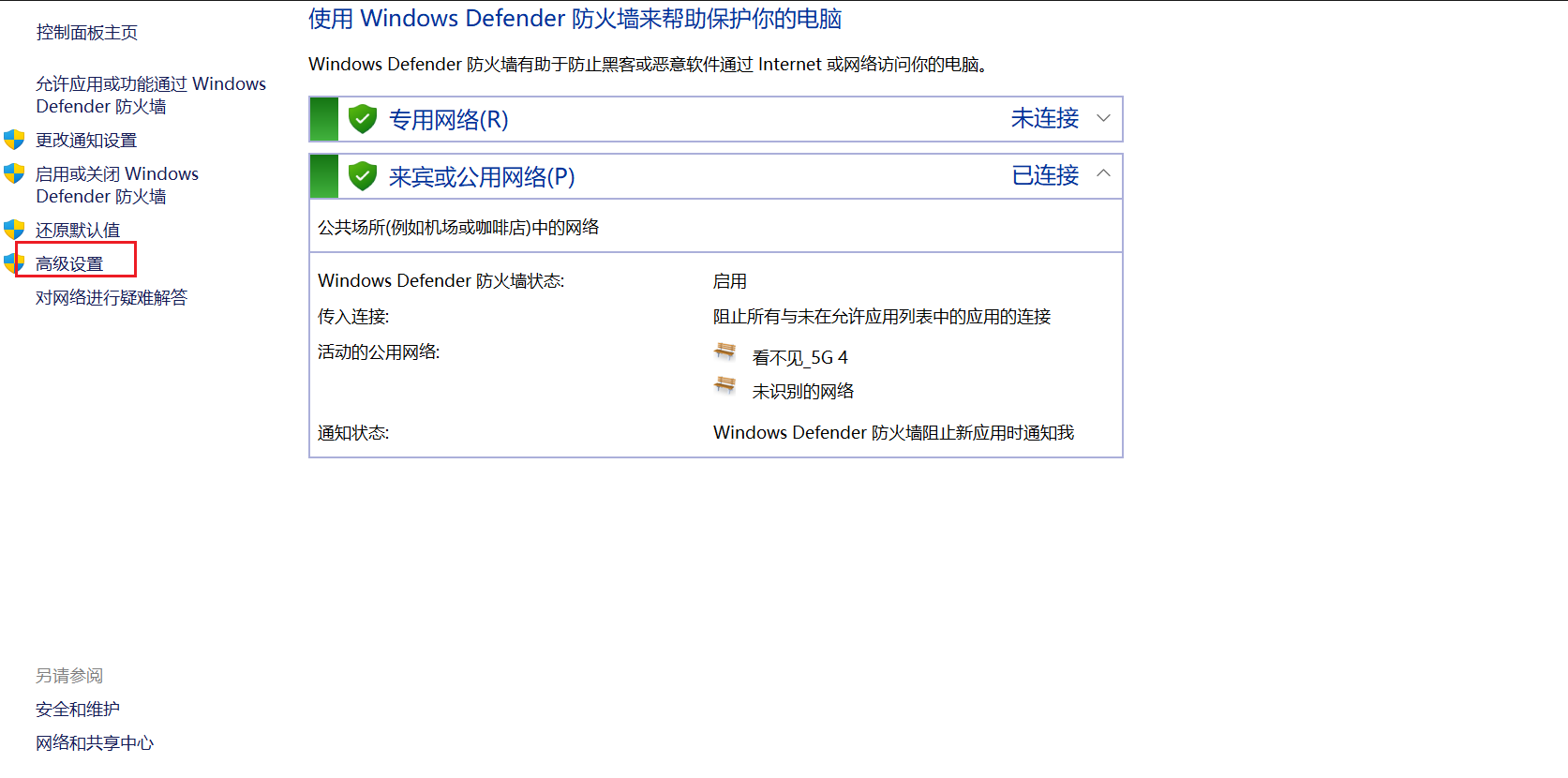Click the 未连接 status text
Image resolution: width=1568 pixels, height=778 pixels.
[1044, 118]
